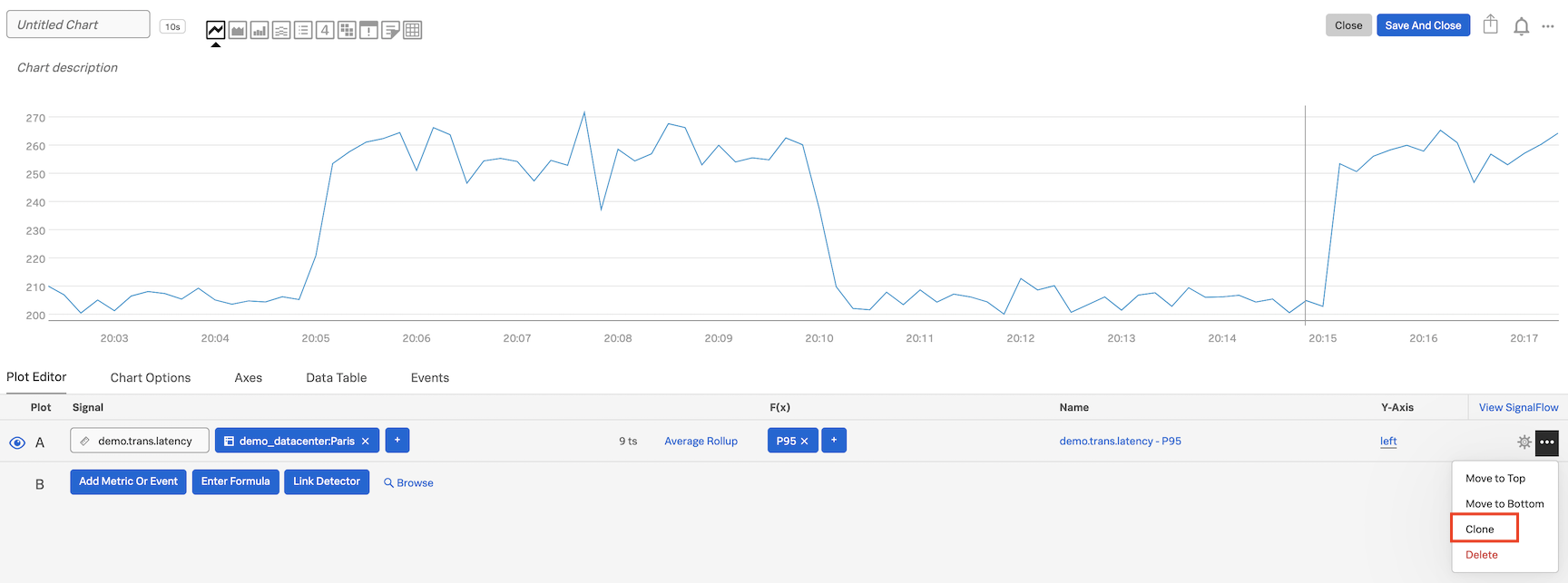Toggle visibility eye for plot A
1568x583 pixels.
tap(16, 442)
